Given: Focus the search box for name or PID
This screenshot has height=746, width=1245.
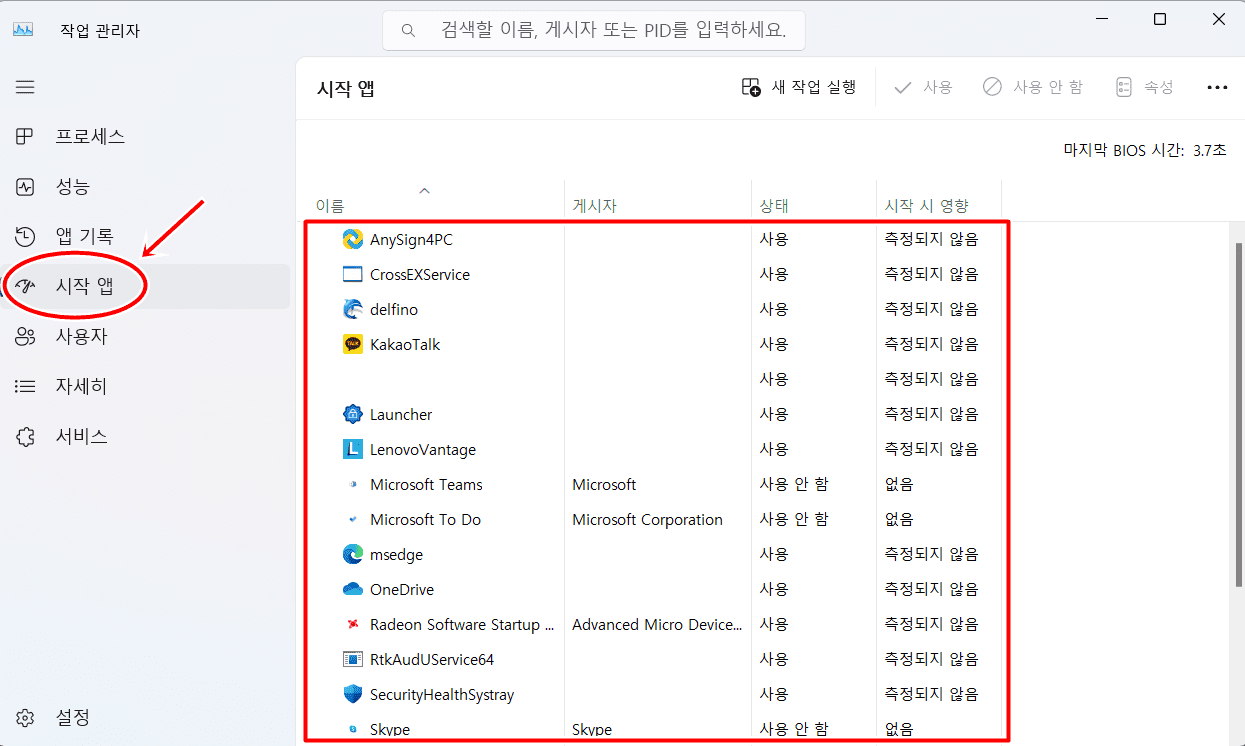Looking at the screenshot, I should [x=594, y=30].
